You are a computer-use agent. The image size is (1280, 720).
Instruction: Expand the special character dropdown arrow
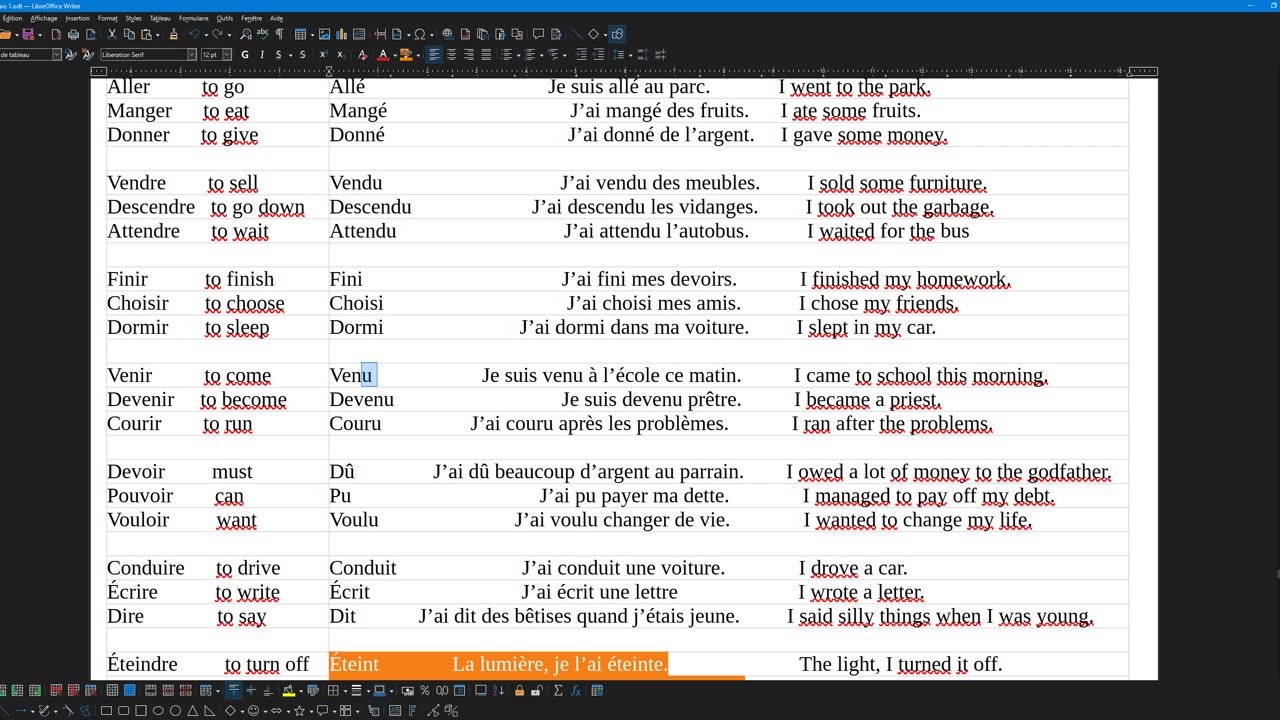[431, 34]
